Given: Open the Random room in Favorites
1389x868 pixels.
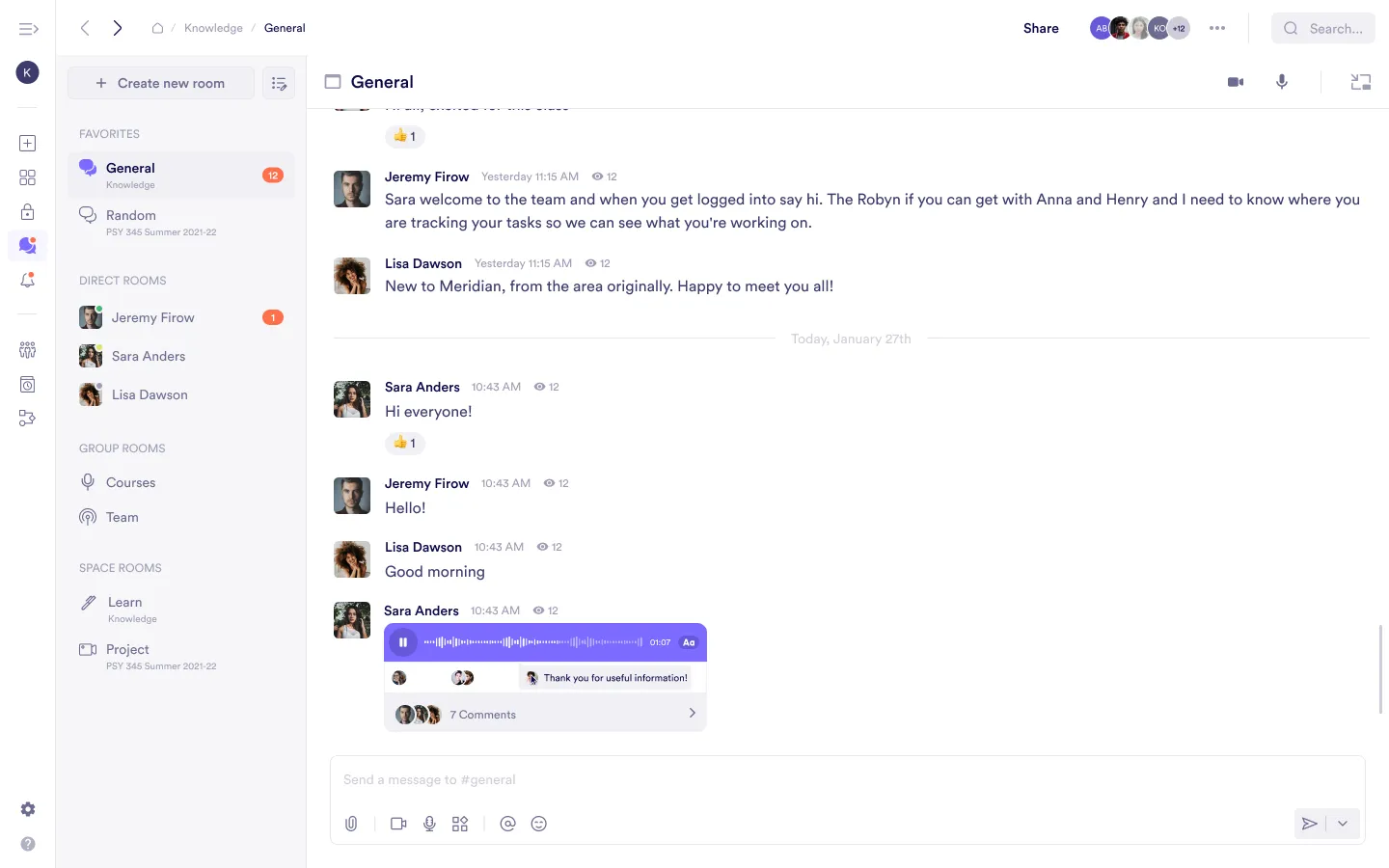Looking at the screenshot, I should click(x=131, y=216).
